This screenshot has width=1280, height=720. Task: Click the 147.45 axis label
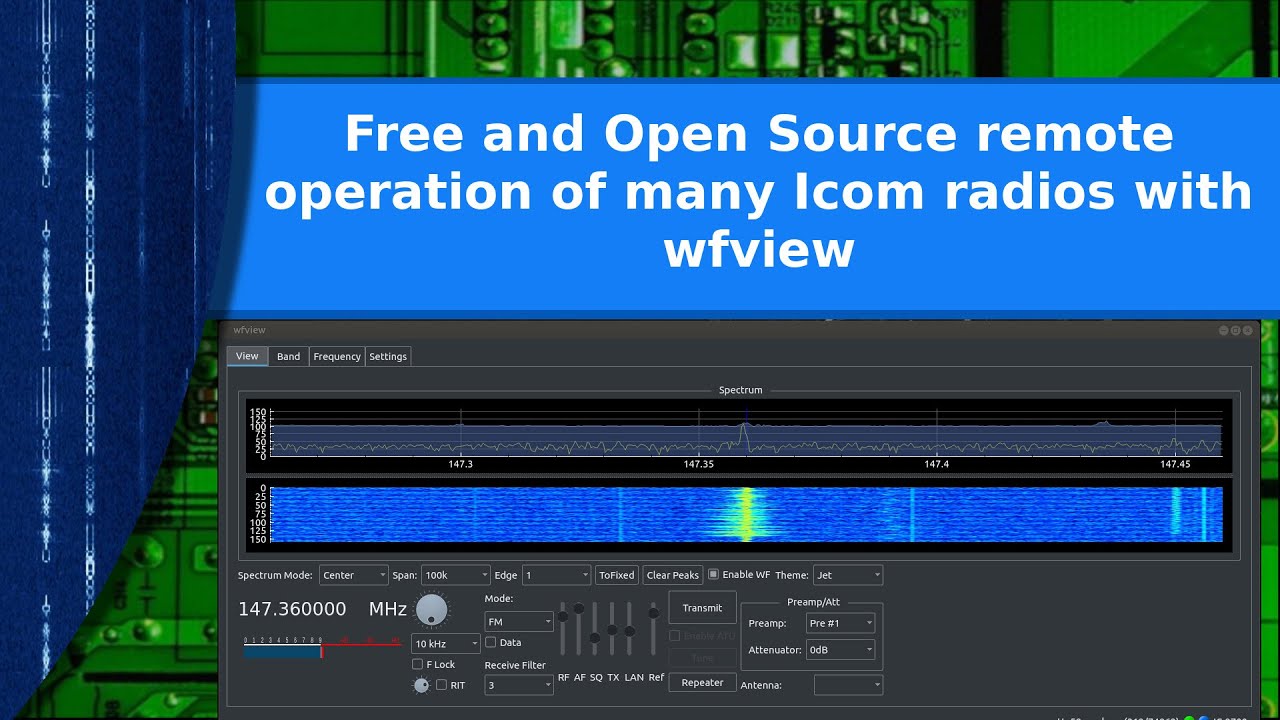(1175, 464)
